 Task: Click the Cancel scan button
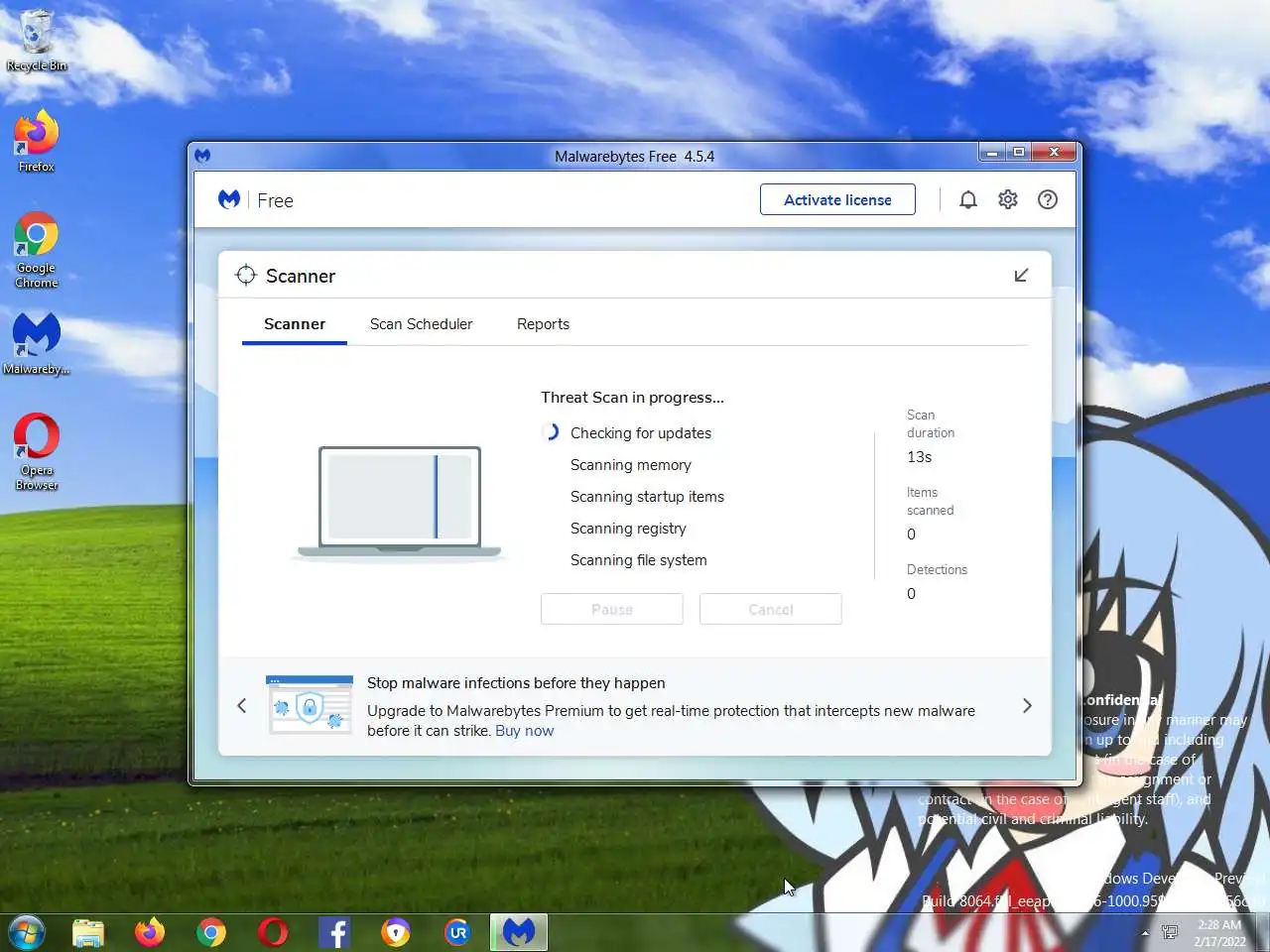(771, 609)
